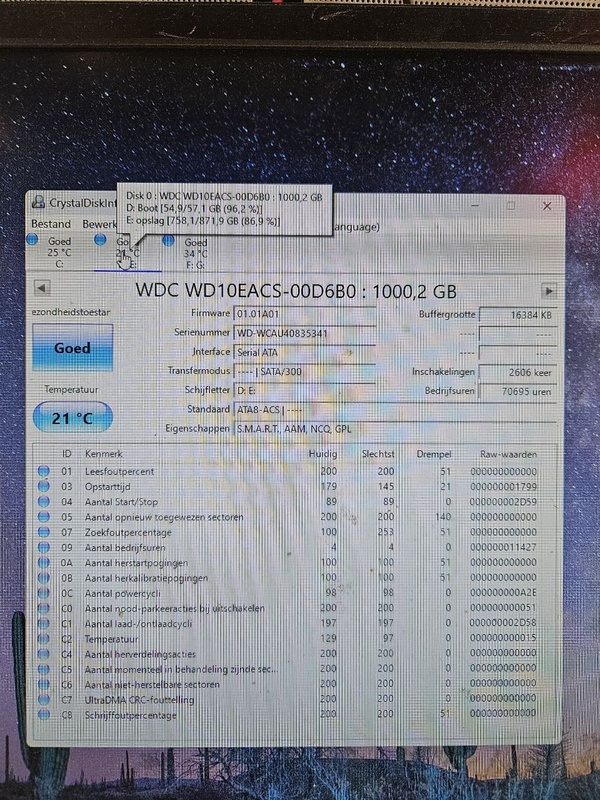Click the Firmware field 01.01A01

pyautogui.click(x=304, y=314)
